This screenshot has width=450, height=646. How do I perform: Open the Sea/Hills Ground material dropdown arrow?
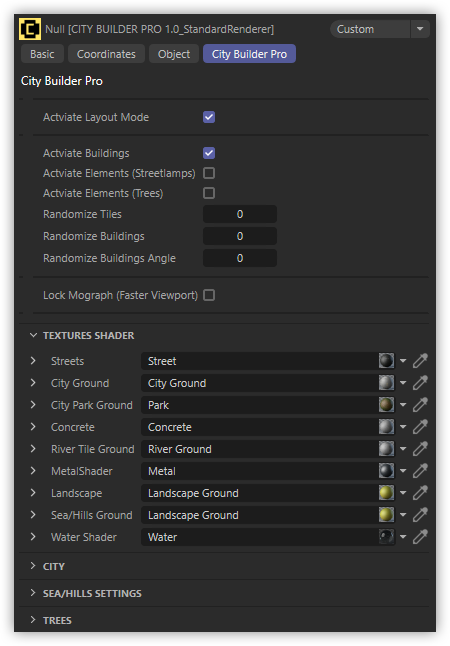tap(403, 515)
